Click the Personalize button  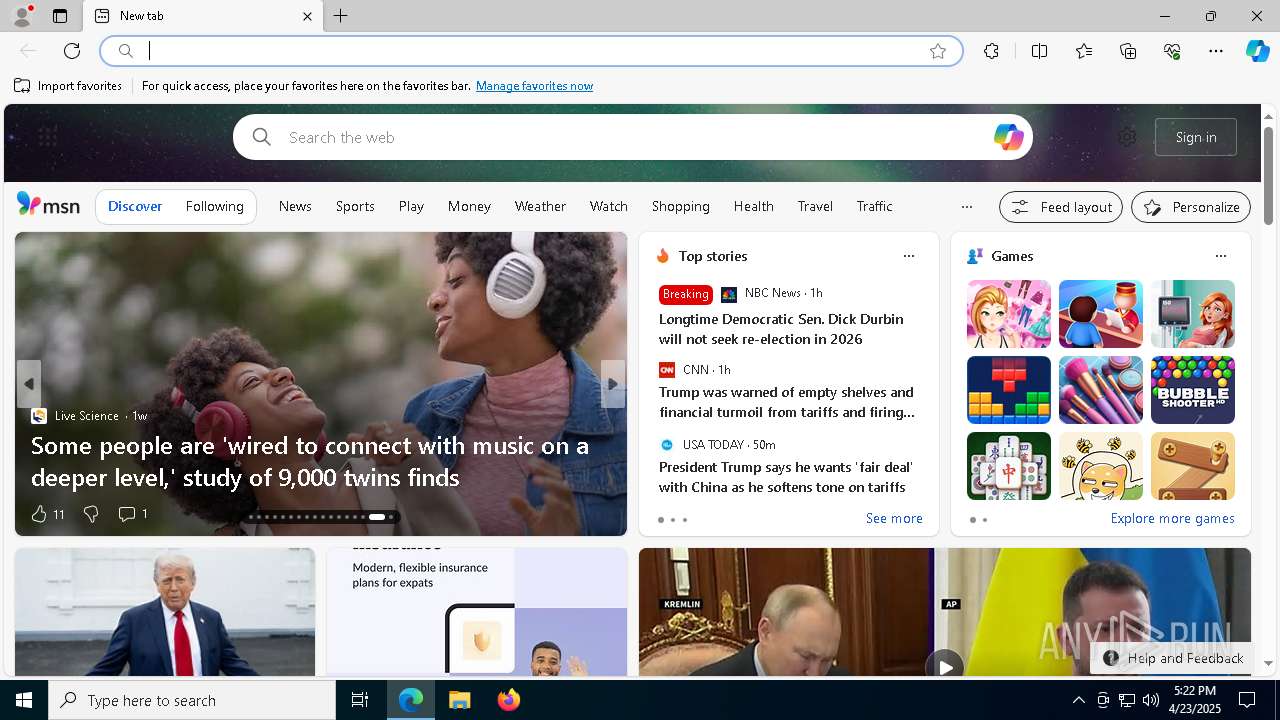click(1191, 207)
